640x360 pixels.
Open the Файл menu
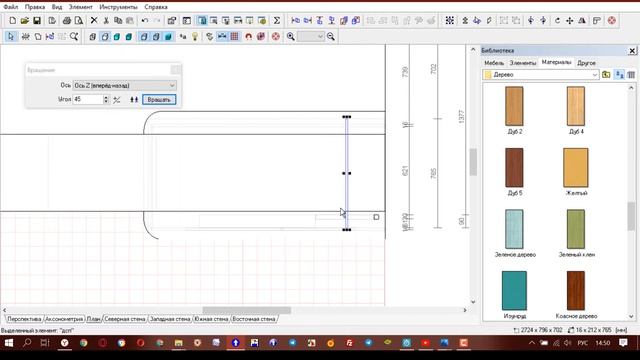11,7
